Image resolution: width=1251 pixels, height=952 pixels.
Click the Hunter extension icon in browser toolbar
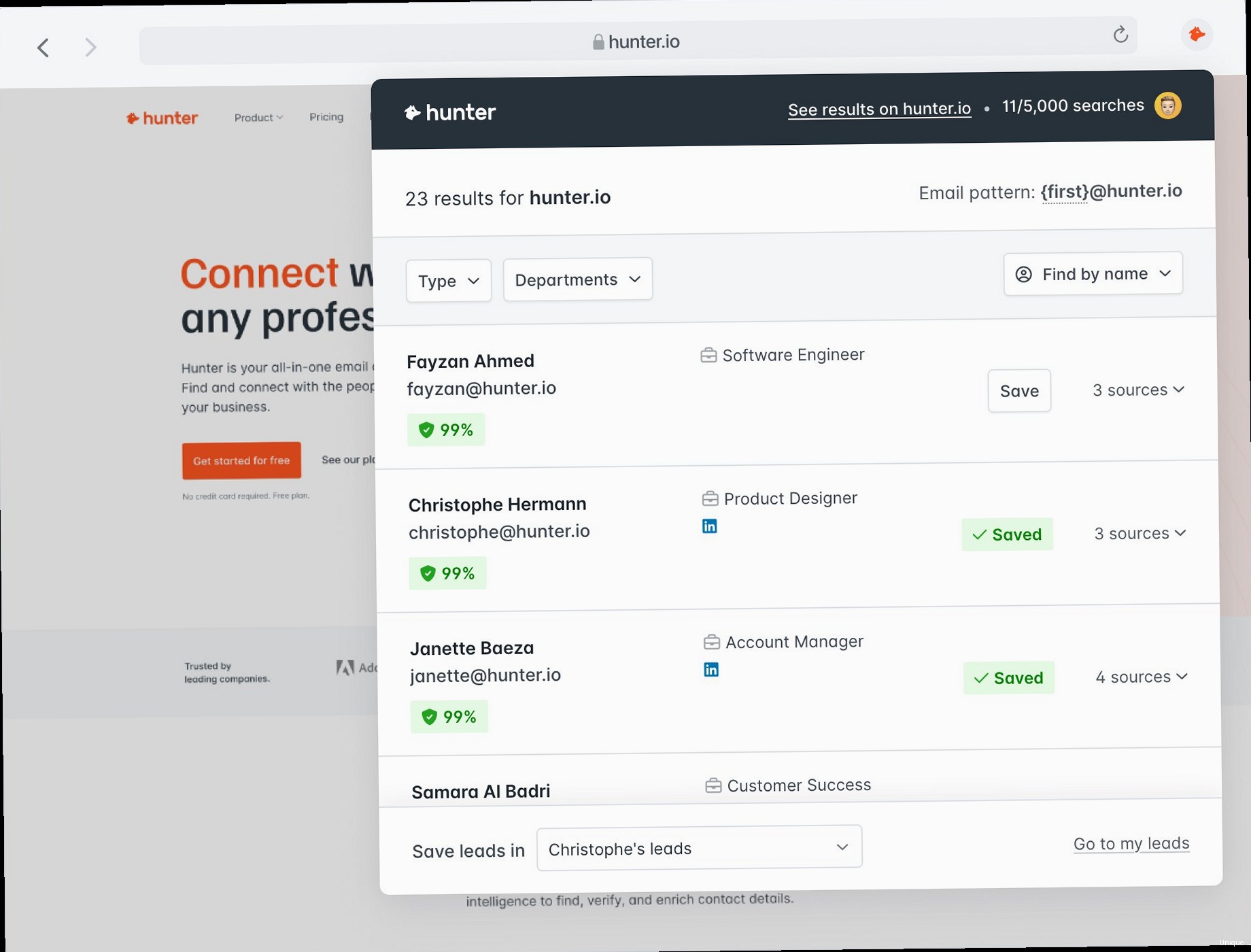coord(1197,34)
